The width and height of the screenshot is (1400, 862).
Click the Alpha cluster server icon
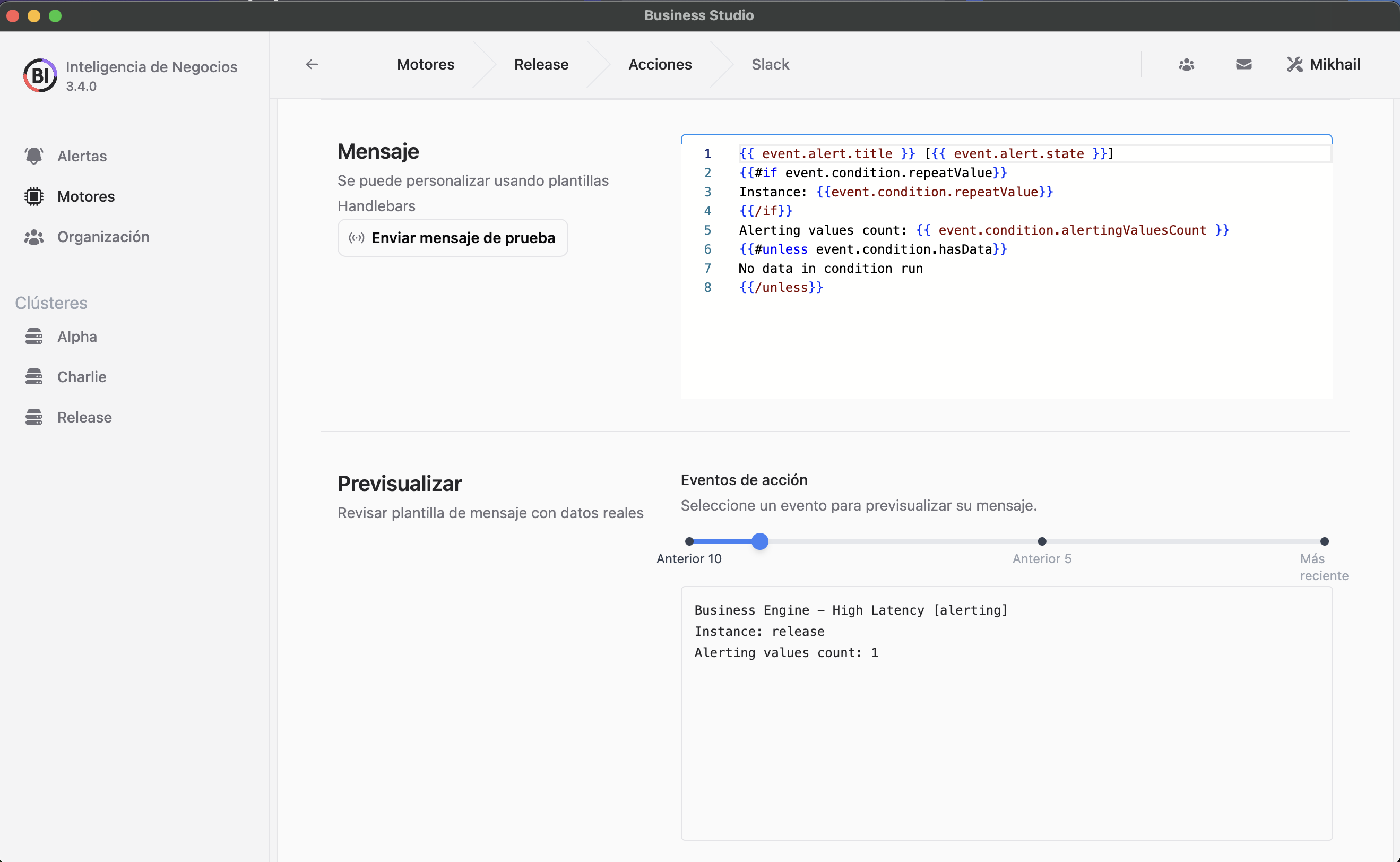(34, 337)
